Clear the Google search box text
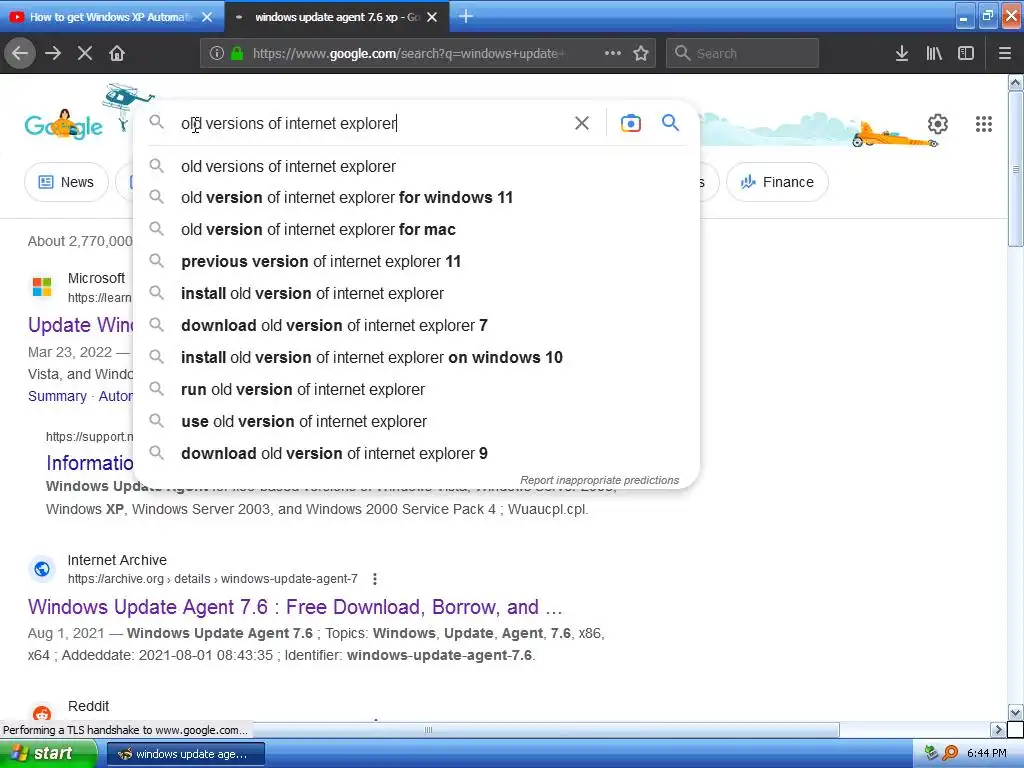The width and height of the screenshot is (1024, 768). 582,123
